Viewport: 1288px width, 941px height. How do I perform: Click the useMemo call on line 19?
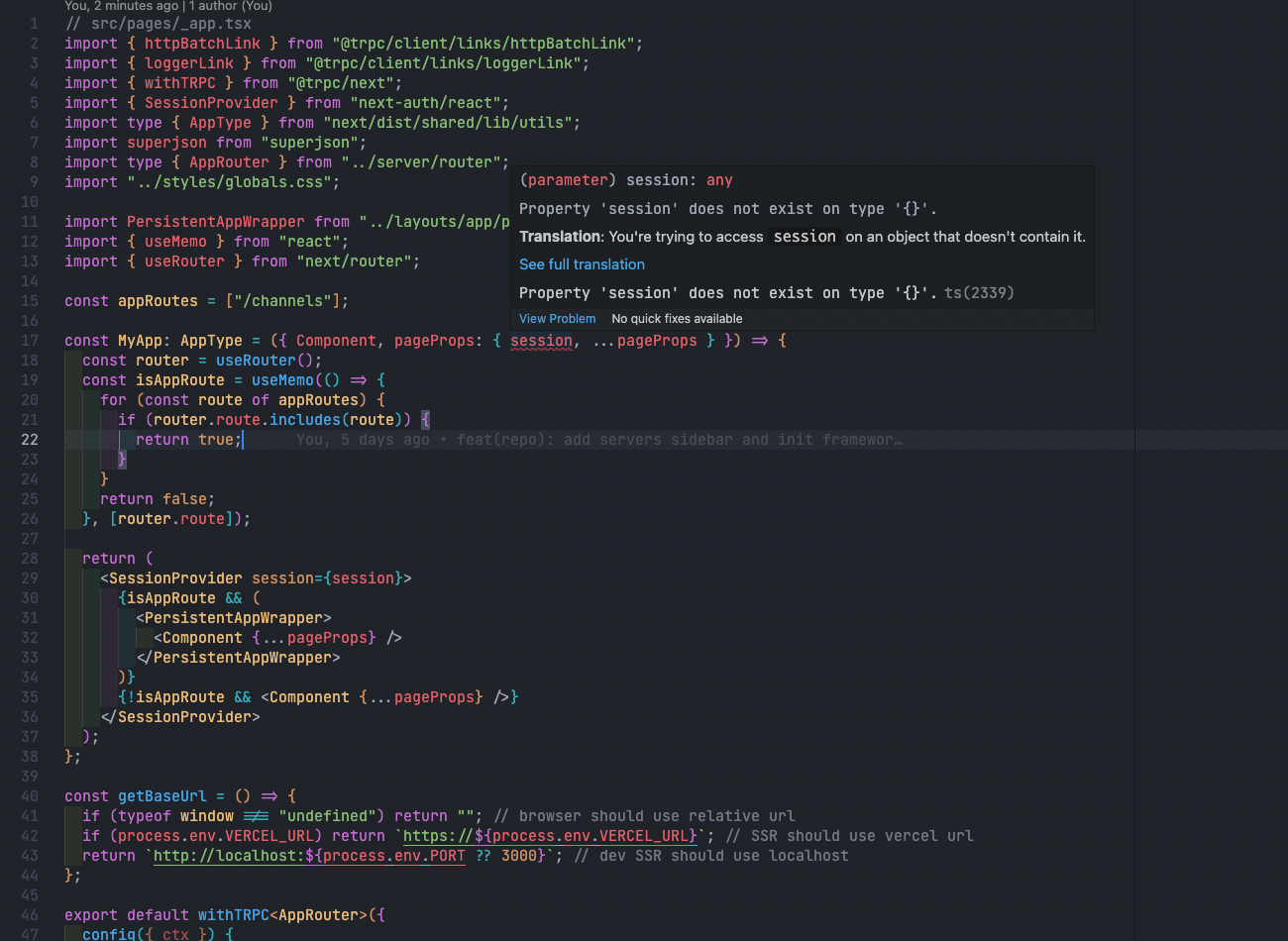pyautogui.click(x=282, y=380)
